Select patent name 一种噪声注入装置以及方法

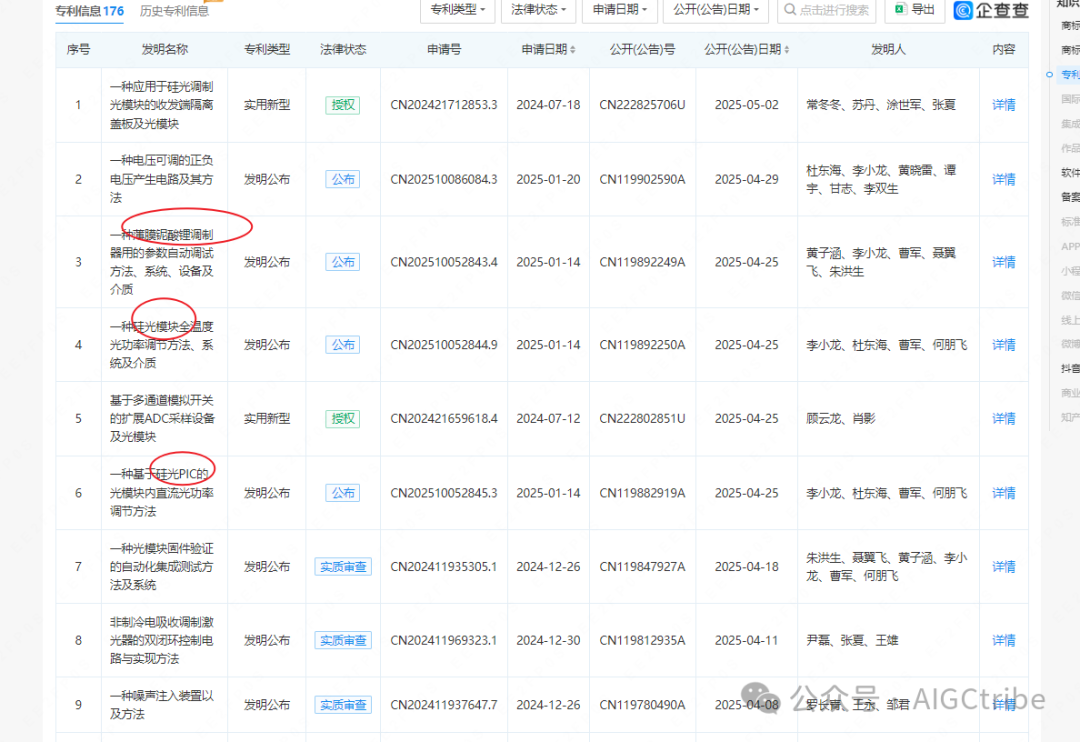[162, 705]
